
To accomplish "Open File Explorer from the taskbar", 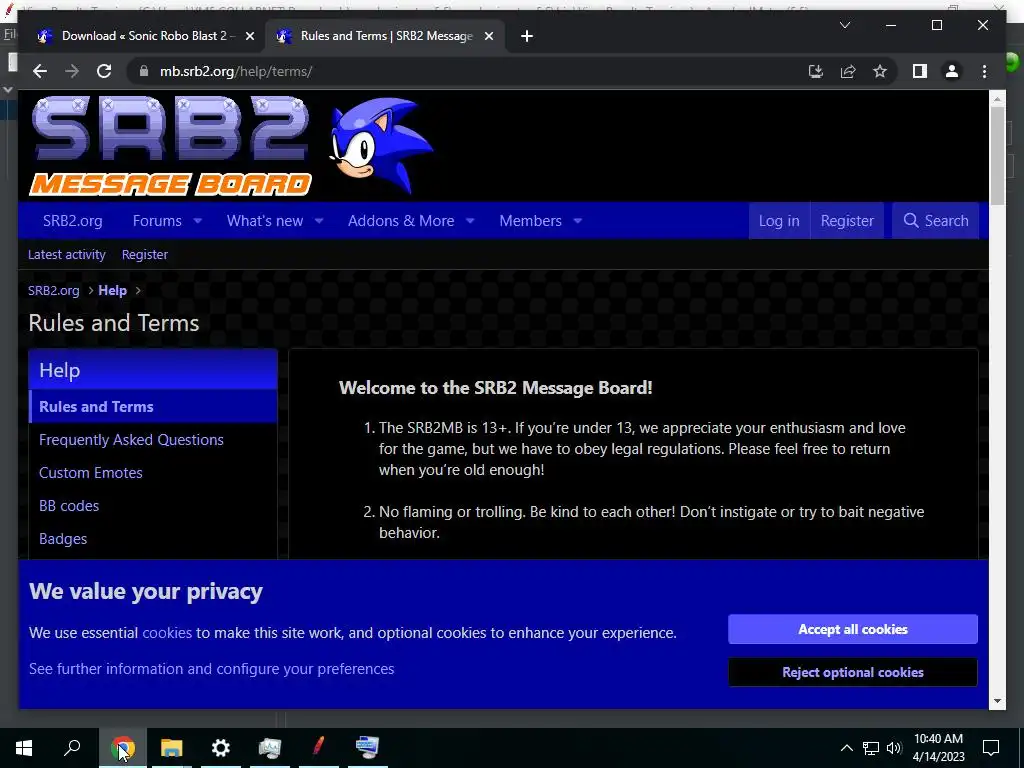I will point(171,748).
